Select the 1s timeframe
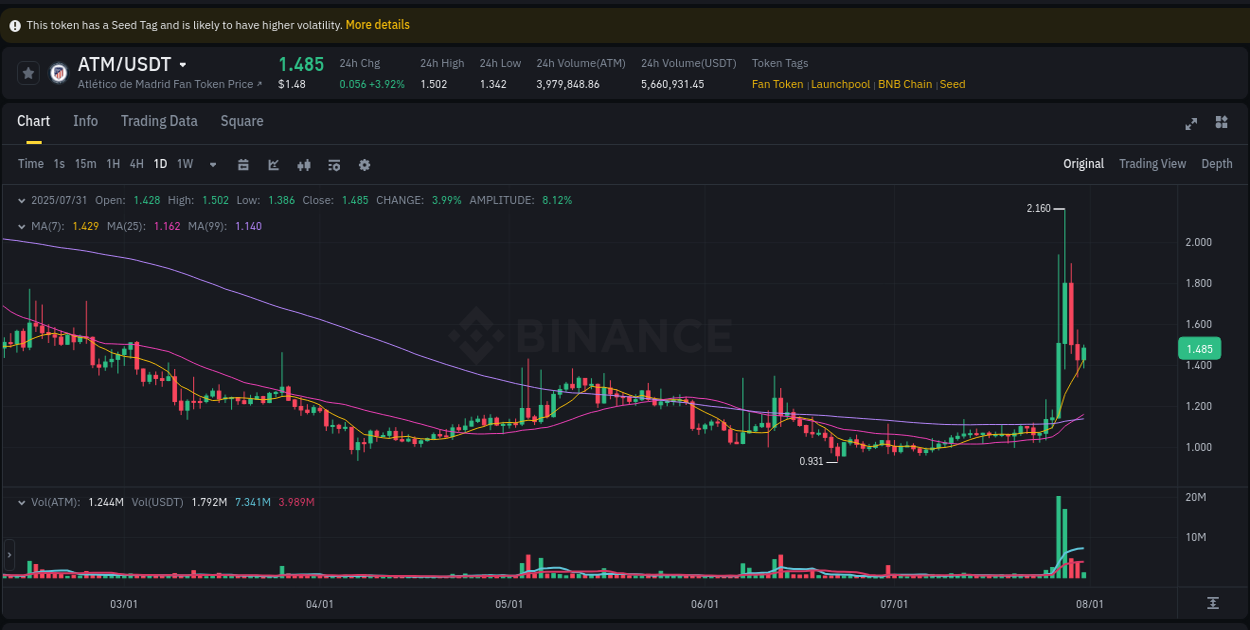This screenshot has height=630, width=1250. (58, 164)
